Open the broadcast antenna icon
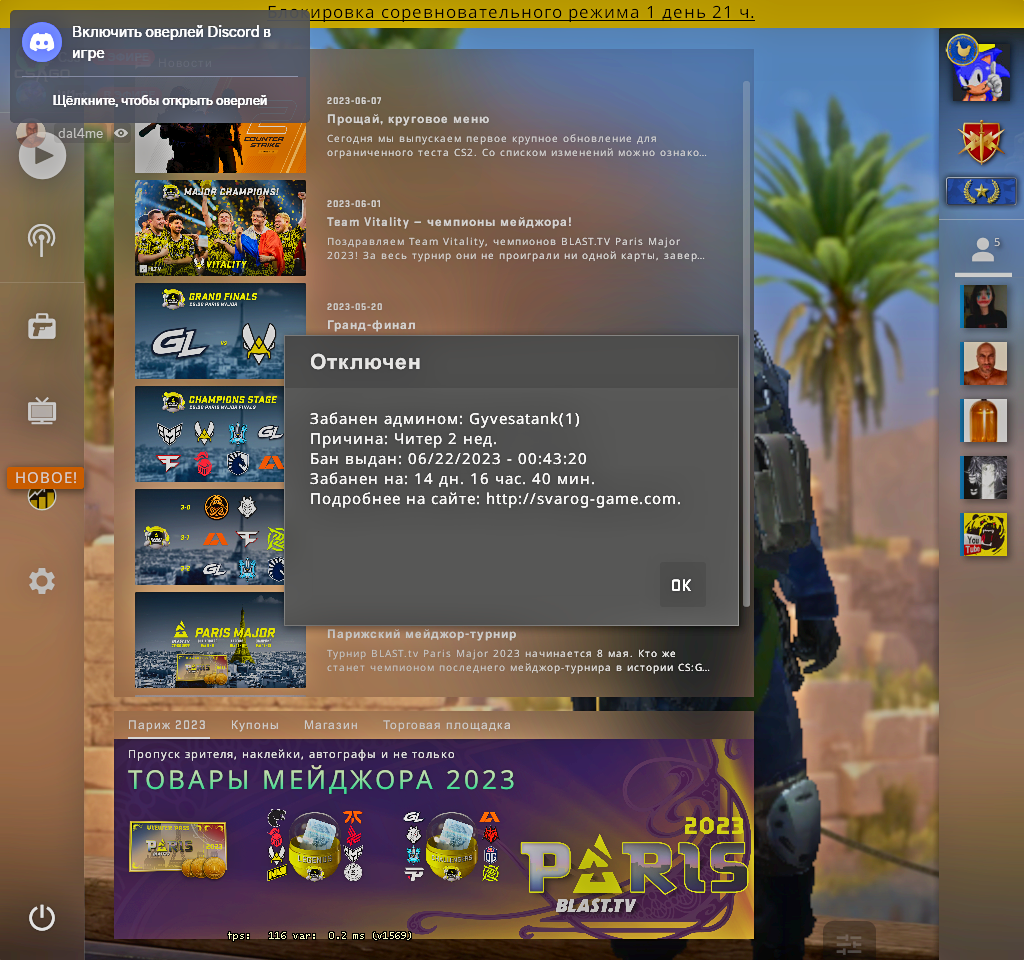This screenshot has width=1024, height=960. coord(42,240)
